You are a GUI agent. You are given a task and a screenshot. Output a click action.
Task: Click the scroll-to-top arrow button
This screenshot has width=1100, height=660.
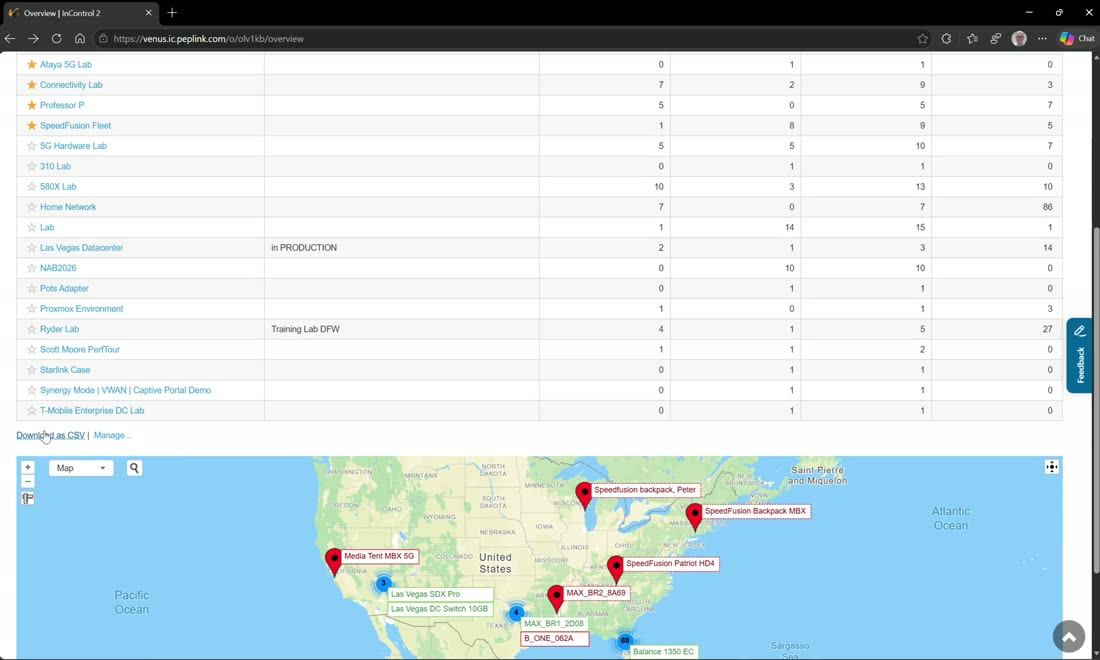[x=1068, y=637]
